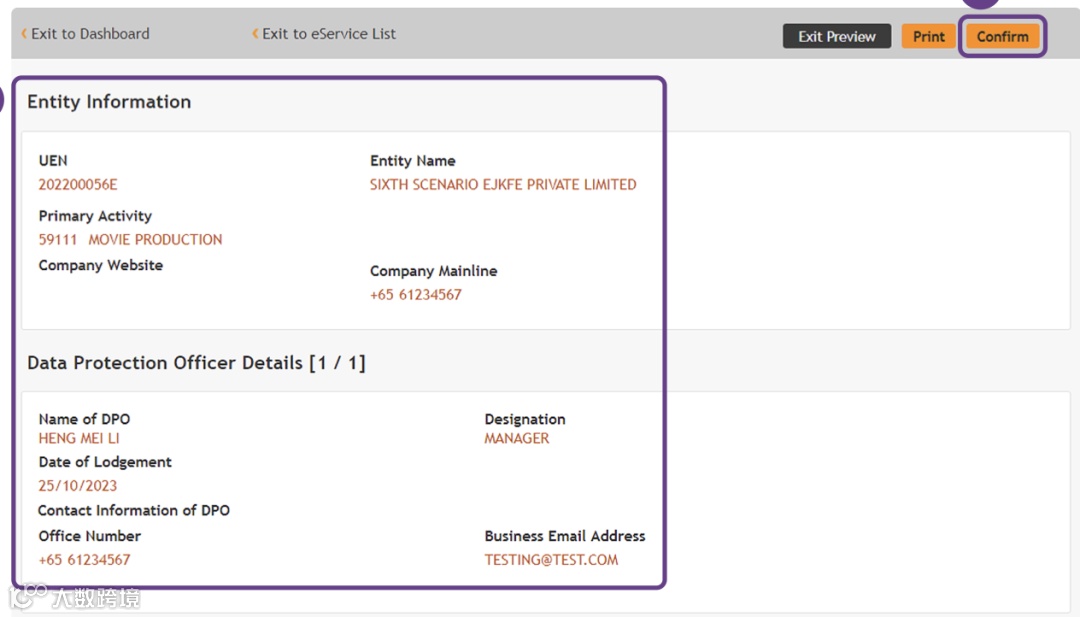Click the primary activity 59111 MOVIE PRODUCTION
The height and width of the screenshot is (617, 1080).
coord(130,240)
